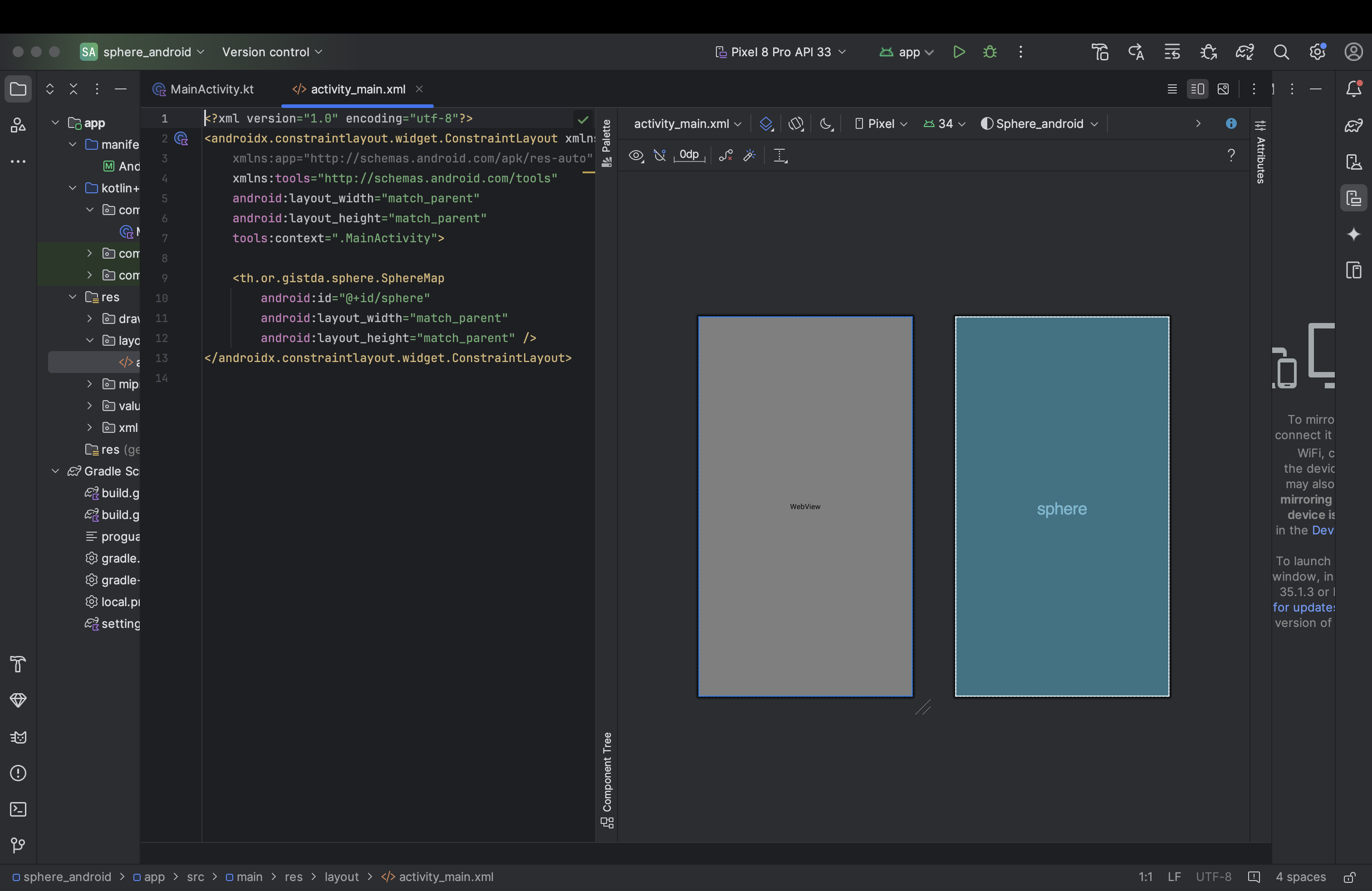Select the sphere blueprint preview
This screenshot has width=1372, height=891.
[x=1061, y=507]
